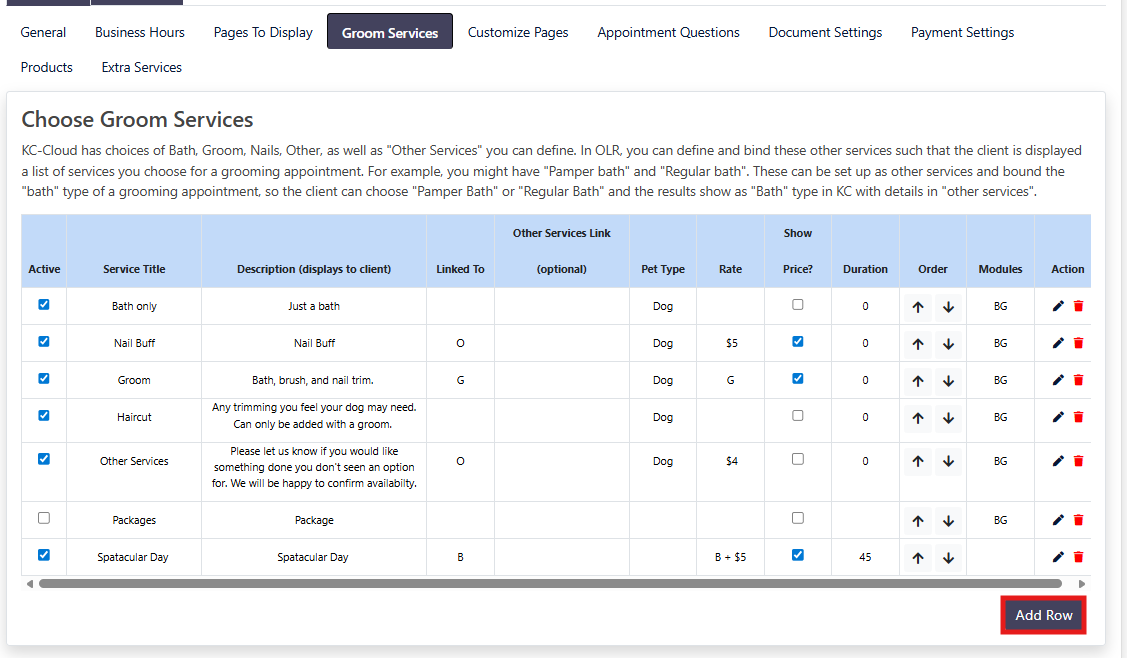The width and height of the screenshot is (1127, 658).
Task: Enable the Packages Active checkbox
Action: pyautogui.click(x=44, y=518)
